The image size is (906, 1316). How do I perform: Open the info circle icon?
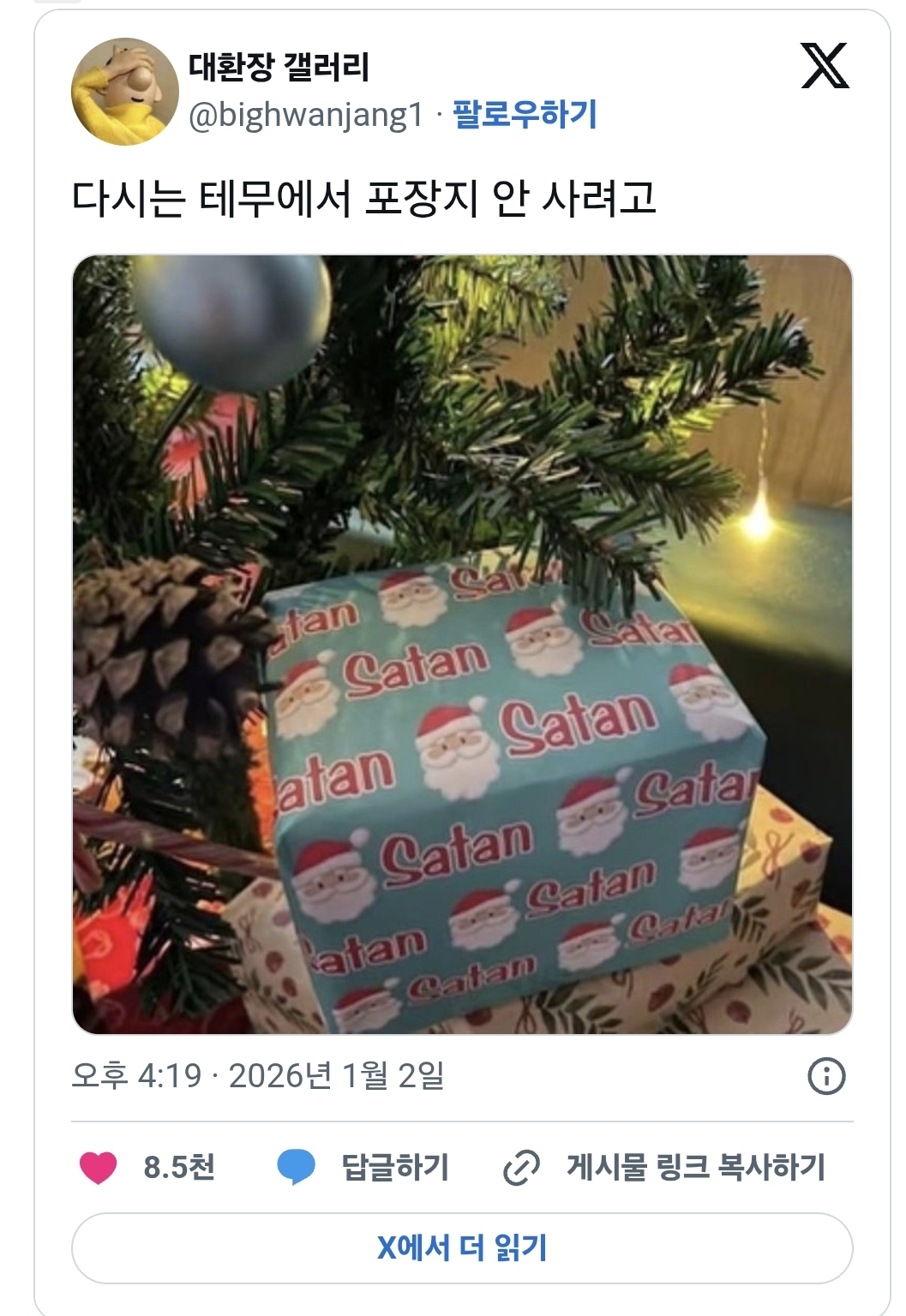(x=826, y=1076)
